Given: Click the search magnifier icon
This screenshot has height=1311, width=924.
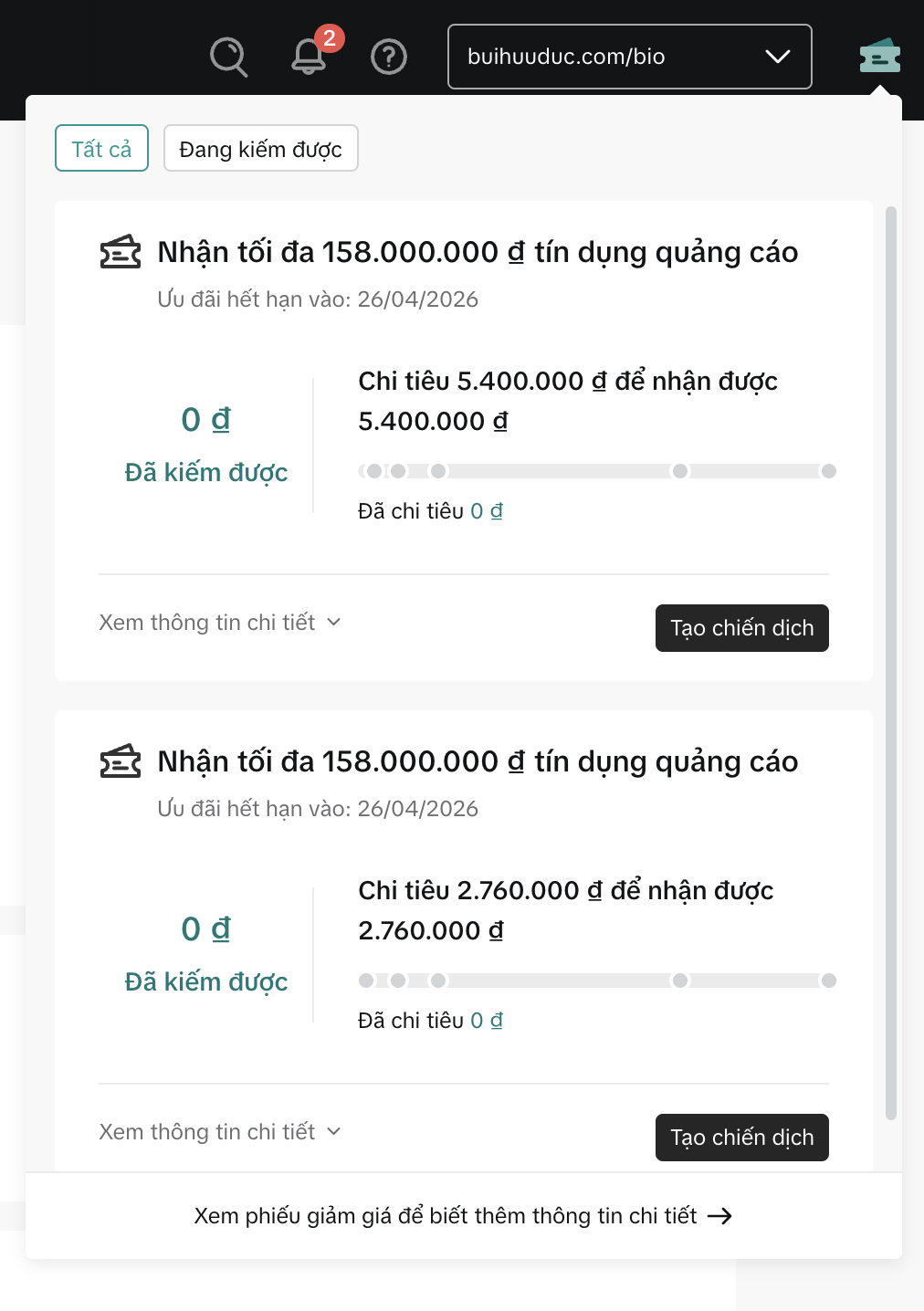Looking at the screenshot, I should [228, 57].
